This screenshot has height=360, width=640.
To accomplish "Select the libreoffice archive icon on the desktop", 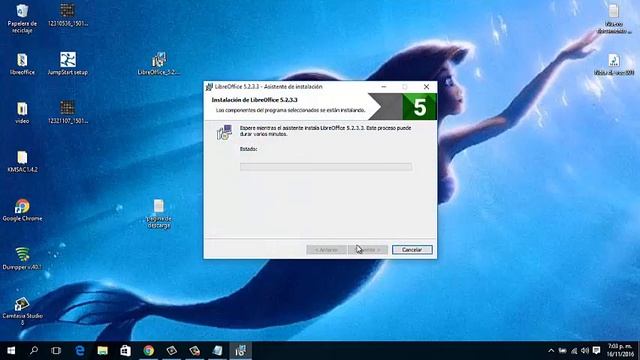I will tap(22, 64).
